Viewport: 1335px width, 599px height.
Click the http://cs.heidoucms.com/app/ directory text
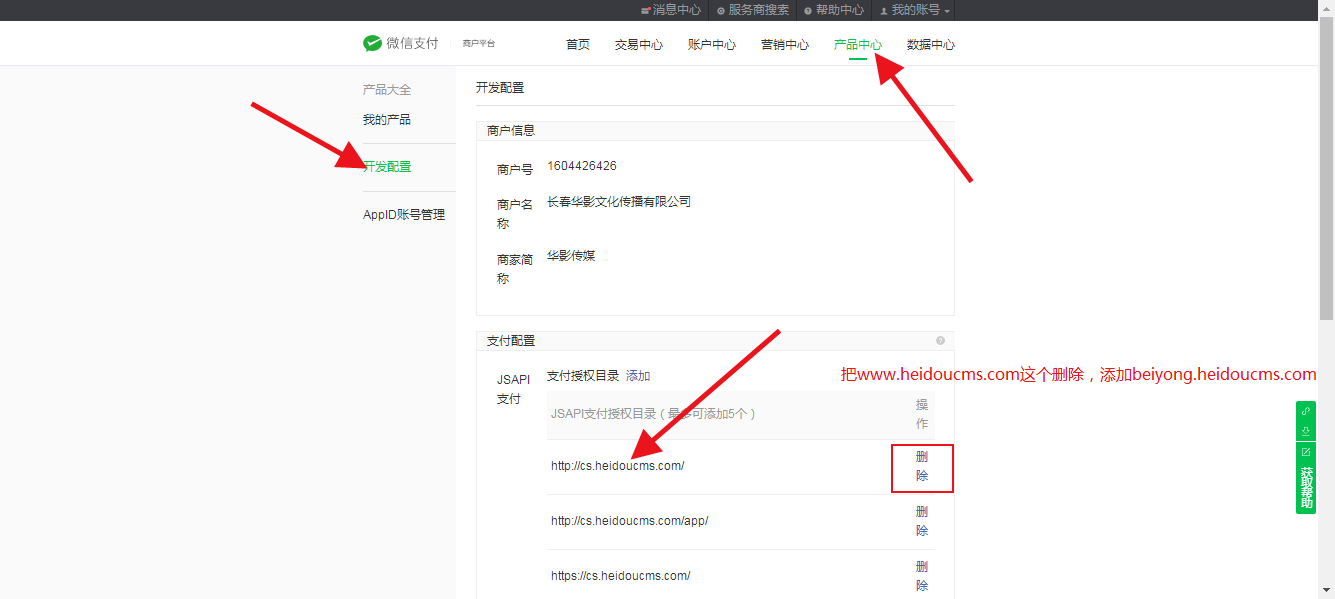tap(630, 521)
